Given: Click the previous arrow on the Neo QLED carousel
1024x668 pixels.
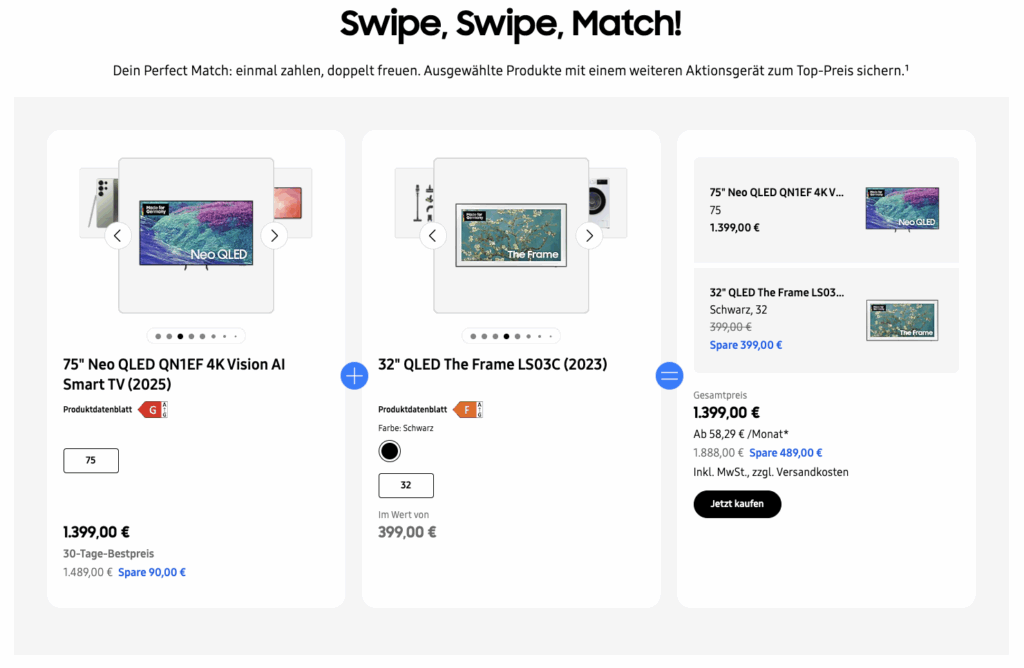Looking at the screenshot, I should pyautogui.click(x=117, y=235).
